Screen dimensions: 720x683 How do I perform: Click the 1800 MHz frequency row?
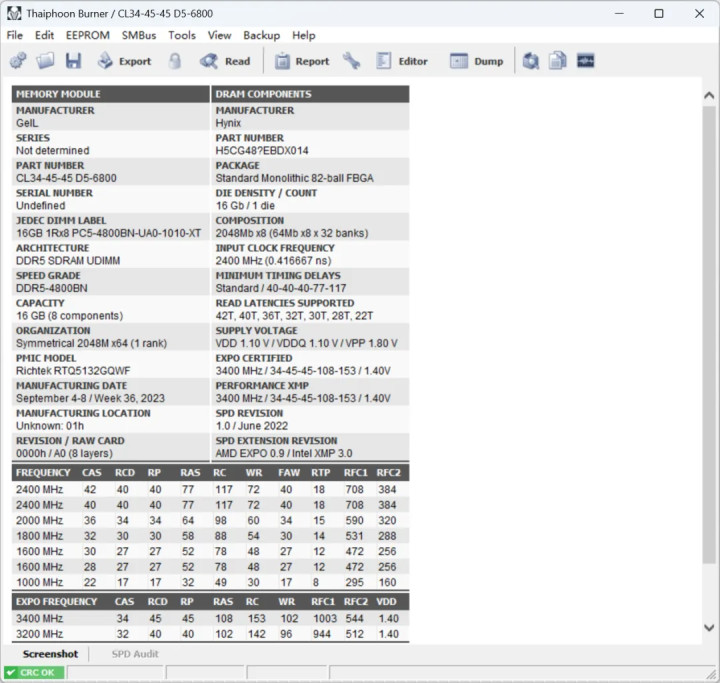pyautogui.click(x=210, y=536)
